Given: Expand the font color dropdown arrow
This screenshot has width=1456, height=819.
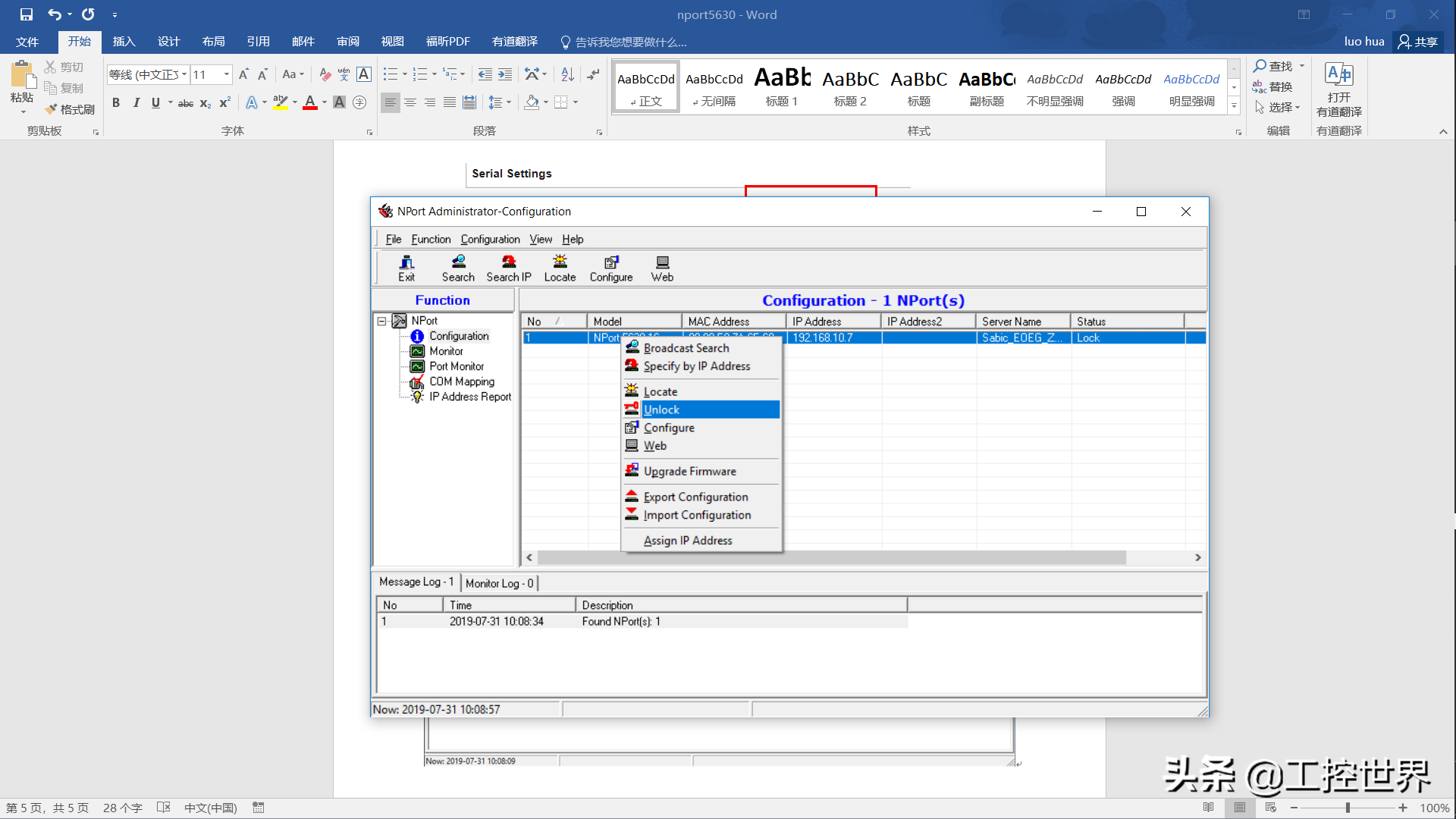Looking at the screenshot, I should (325, 102).
